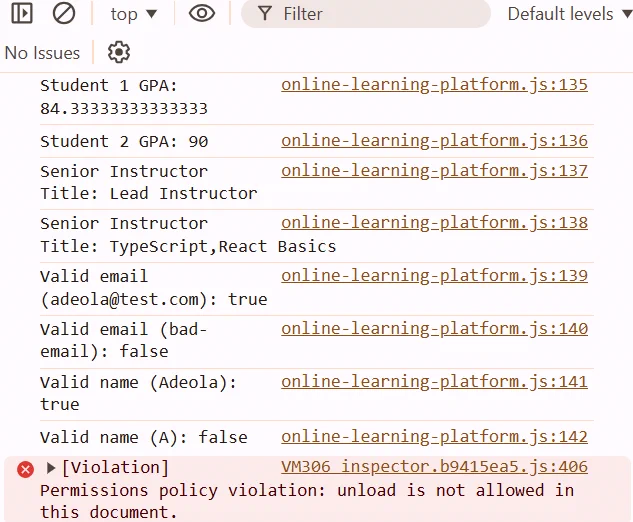Select the '(adeola@test.com): true' log text

[x=154, y=300]
